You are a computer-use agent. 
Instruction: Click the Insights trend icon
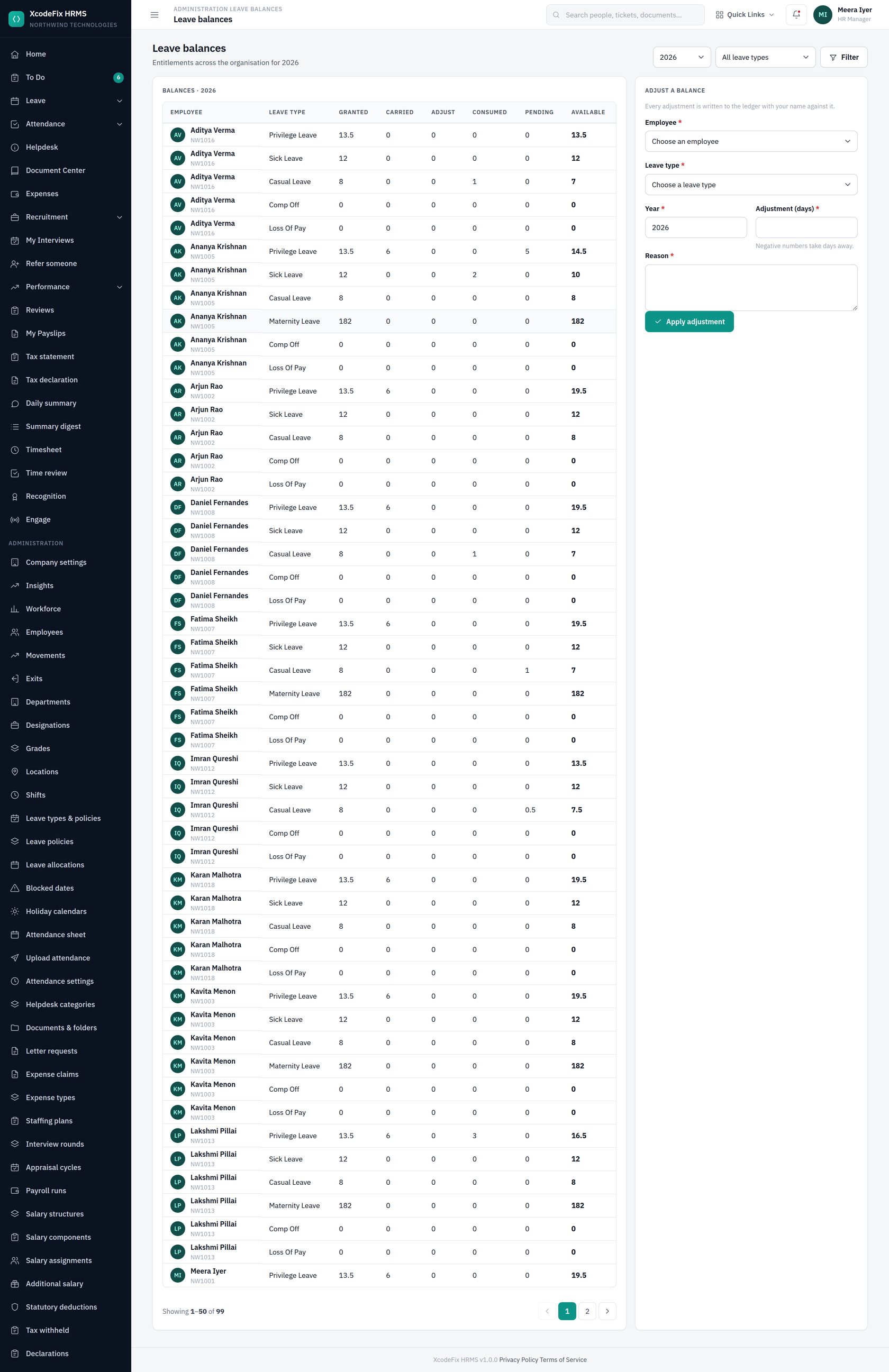coord(15,586)
